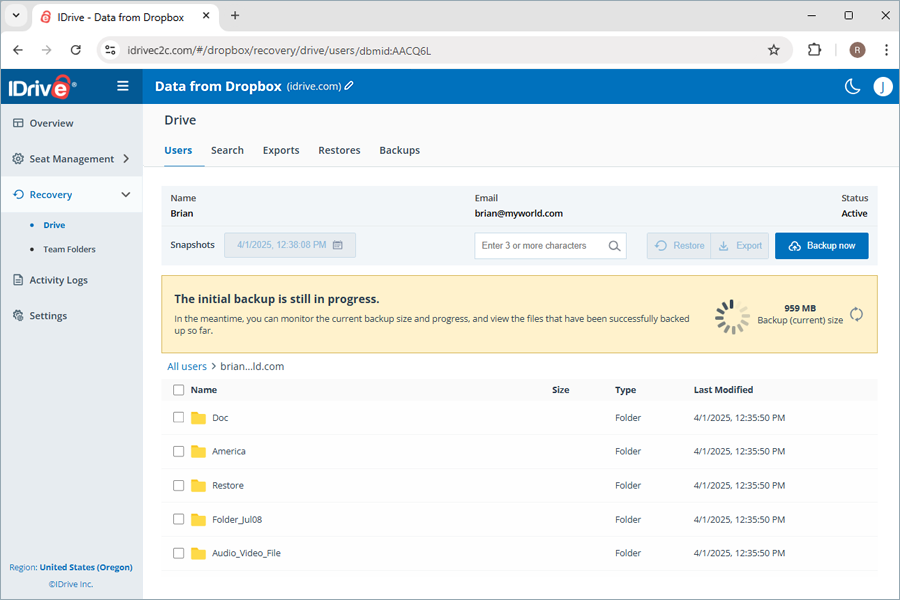Click the Restore button
Viewport: 900px width, 600px height.
click(x=678, y=246)
